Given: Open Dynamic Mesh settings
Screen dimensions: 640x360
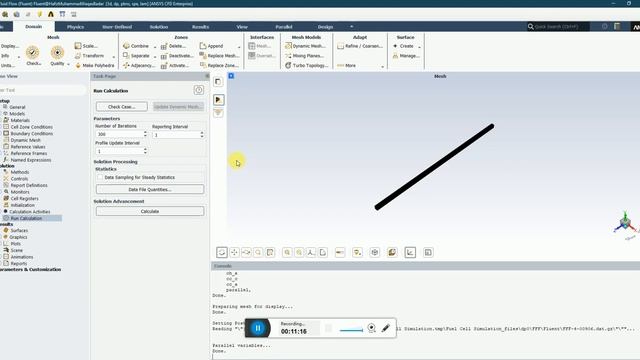Looking at the screenshot, I should click(305, 46).
